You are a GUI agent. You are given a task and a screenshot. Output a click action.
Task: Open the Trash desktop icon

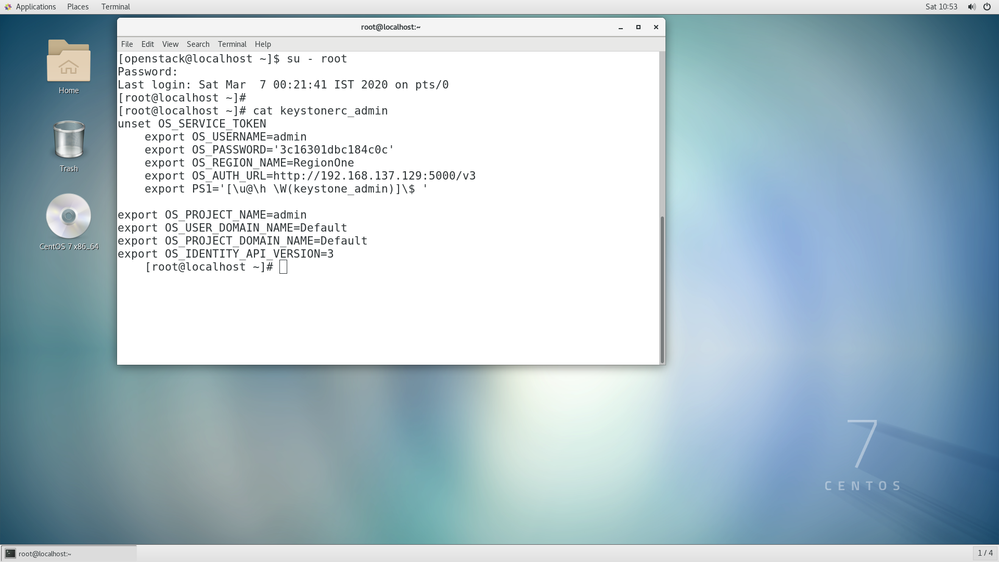pos(68,141)
